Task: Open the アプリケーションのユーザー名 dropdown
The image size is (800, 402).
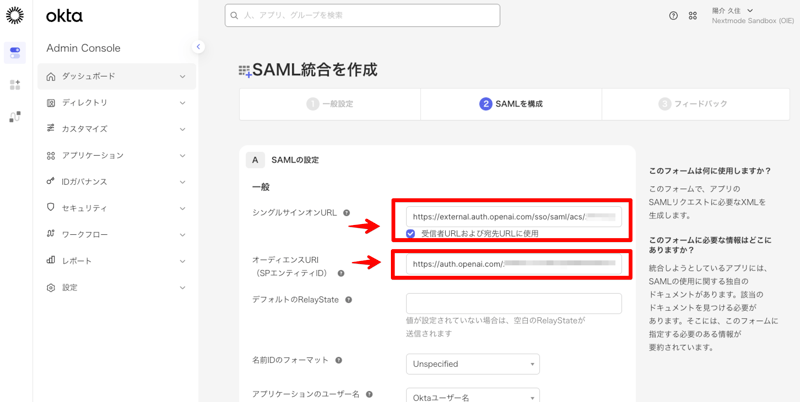Action: tap(472, 396)
